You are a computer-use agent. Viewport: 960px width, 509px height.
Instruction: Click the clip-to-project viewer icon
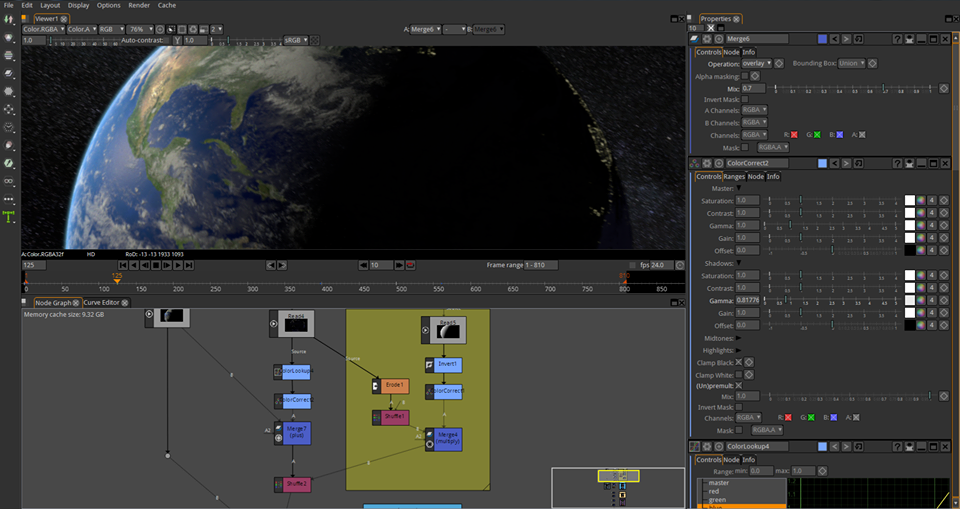click(171, 29)
